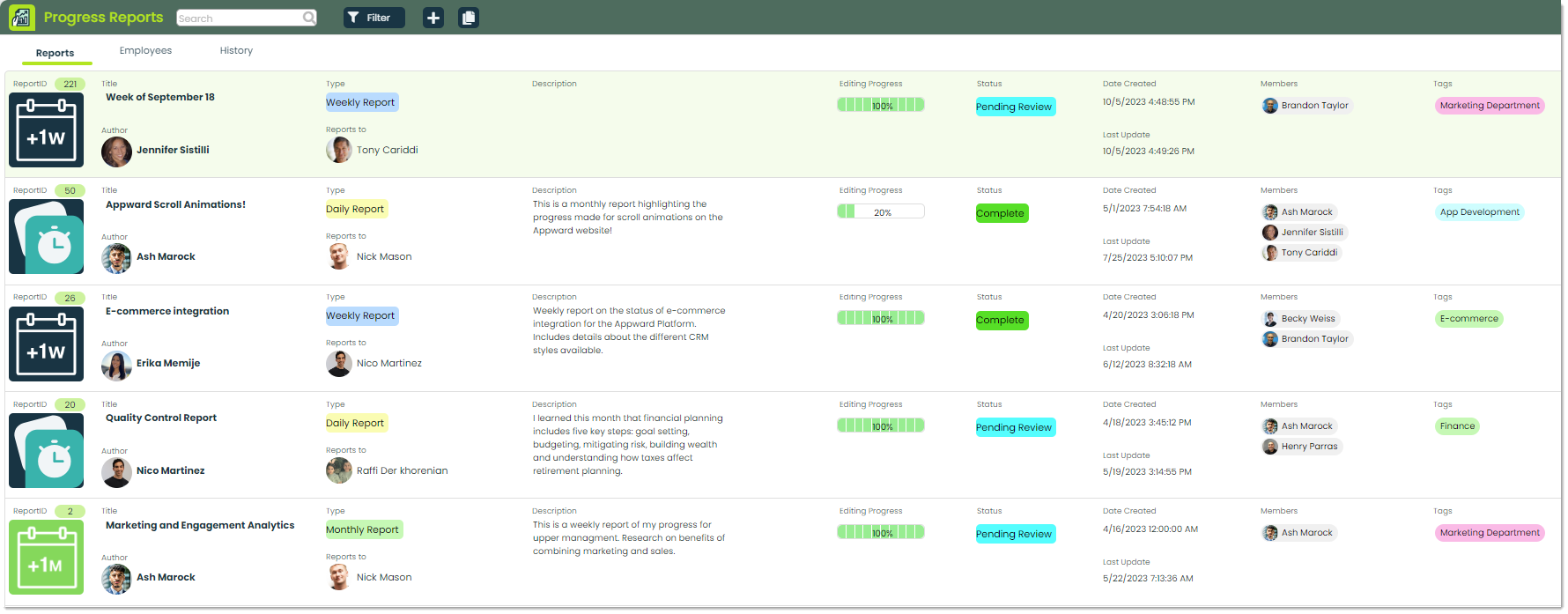The image size is (1568, 614).
Task: Click the ReportID 50 badge
Action: (x=70, y=191)
